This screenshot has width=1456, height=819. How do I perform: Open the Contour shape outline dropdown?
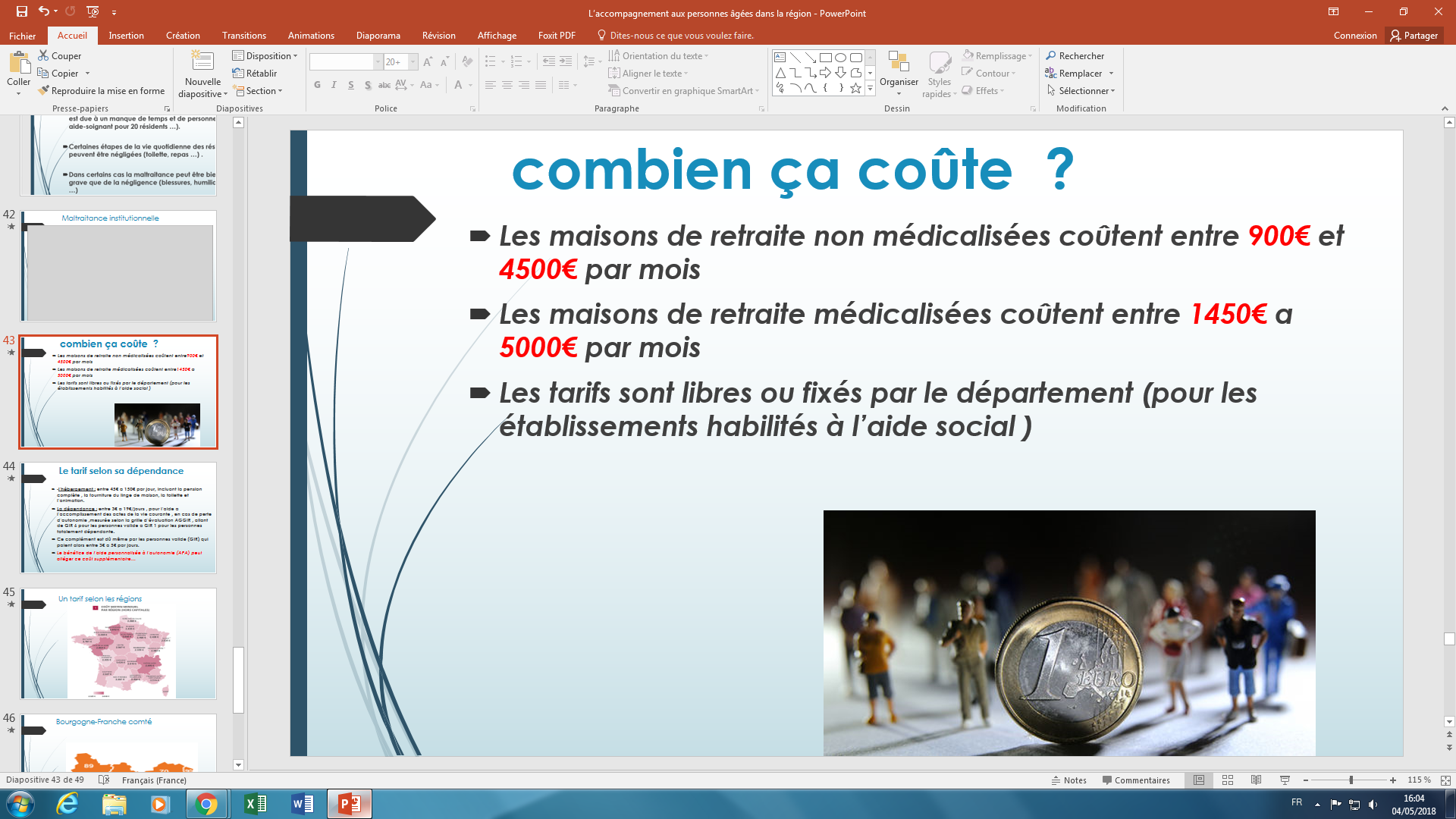pyautogui.click(x=989, y=74)
